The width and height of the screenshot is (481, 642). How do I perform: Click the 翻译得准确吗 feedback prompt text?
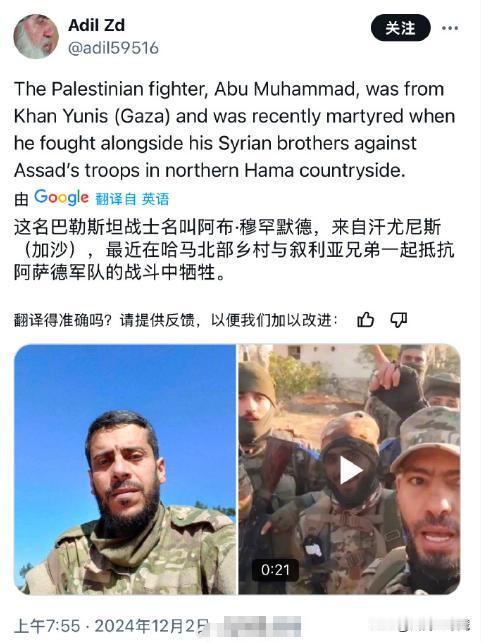[x=176, y=320]
